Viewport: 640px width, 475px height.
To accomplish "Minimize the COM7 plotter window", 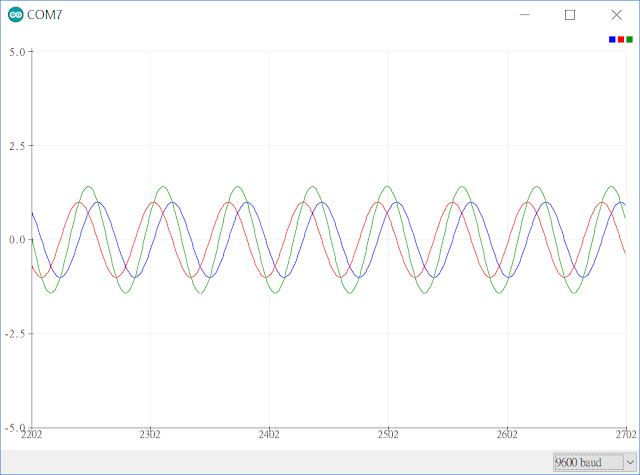I will pyautogui.click(x=524, y=15).
